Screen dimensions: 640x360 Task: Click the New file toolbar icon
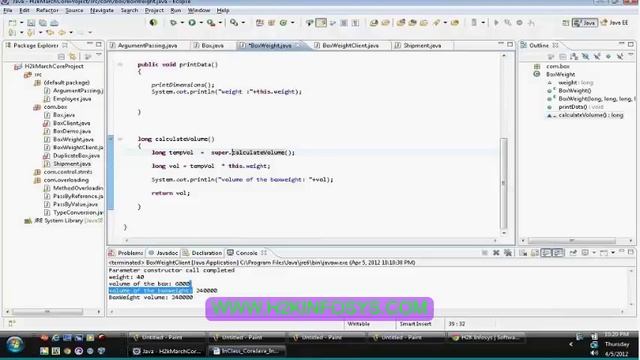pyautogui.click(x=12, y=23)
